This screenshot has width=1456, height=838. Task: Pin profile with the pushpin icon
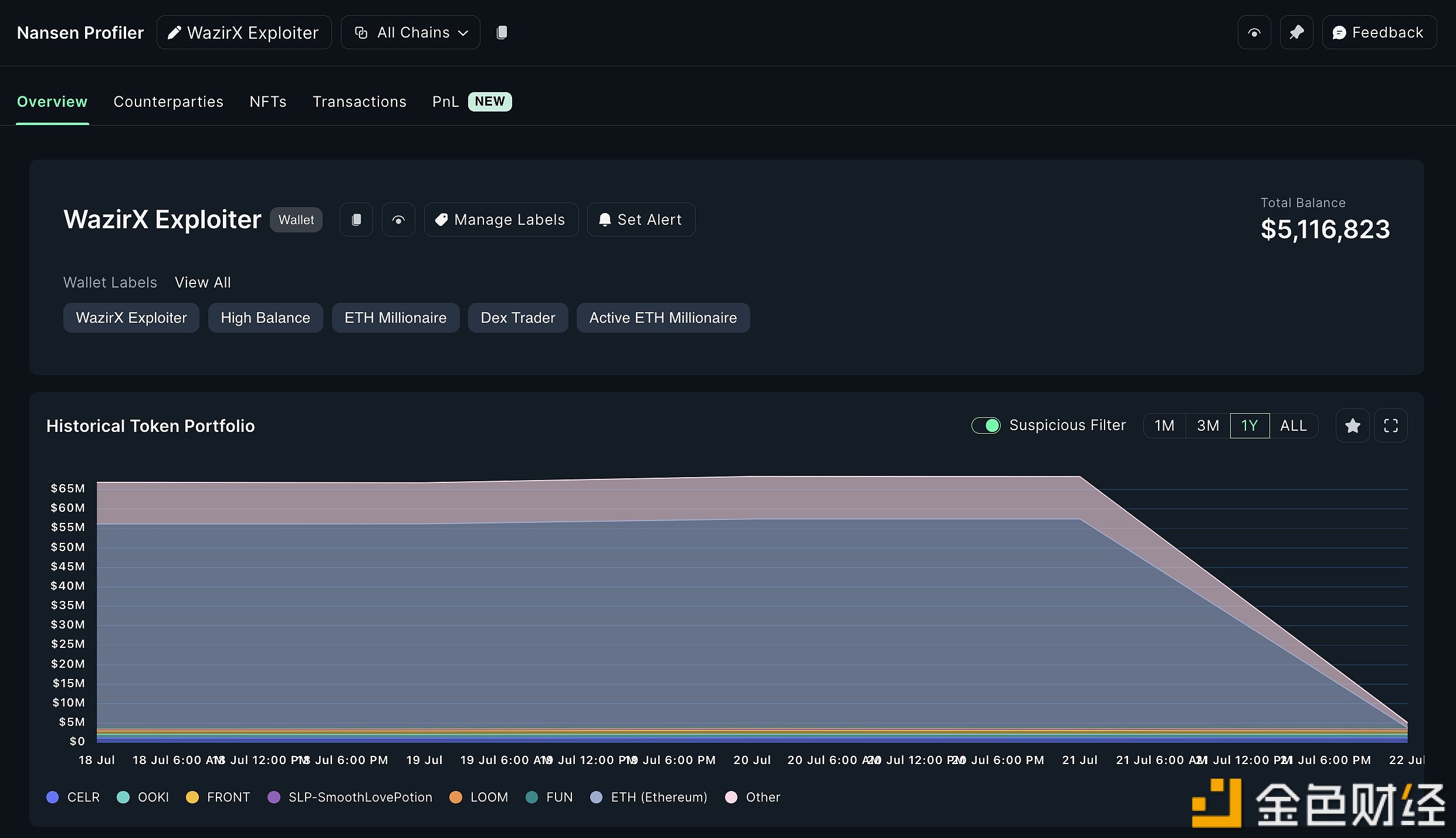(1296, 33)
